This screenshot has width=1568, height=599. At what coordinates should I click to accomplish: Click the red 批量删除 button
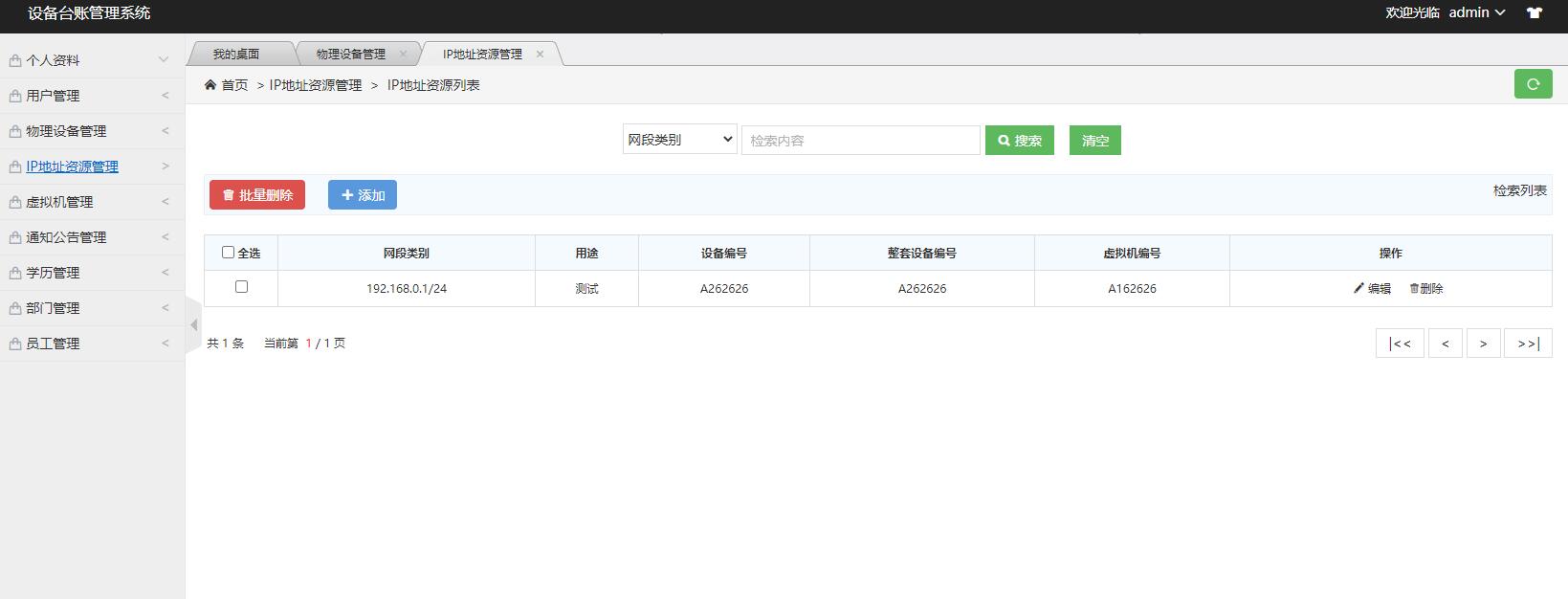coord(256,195)
